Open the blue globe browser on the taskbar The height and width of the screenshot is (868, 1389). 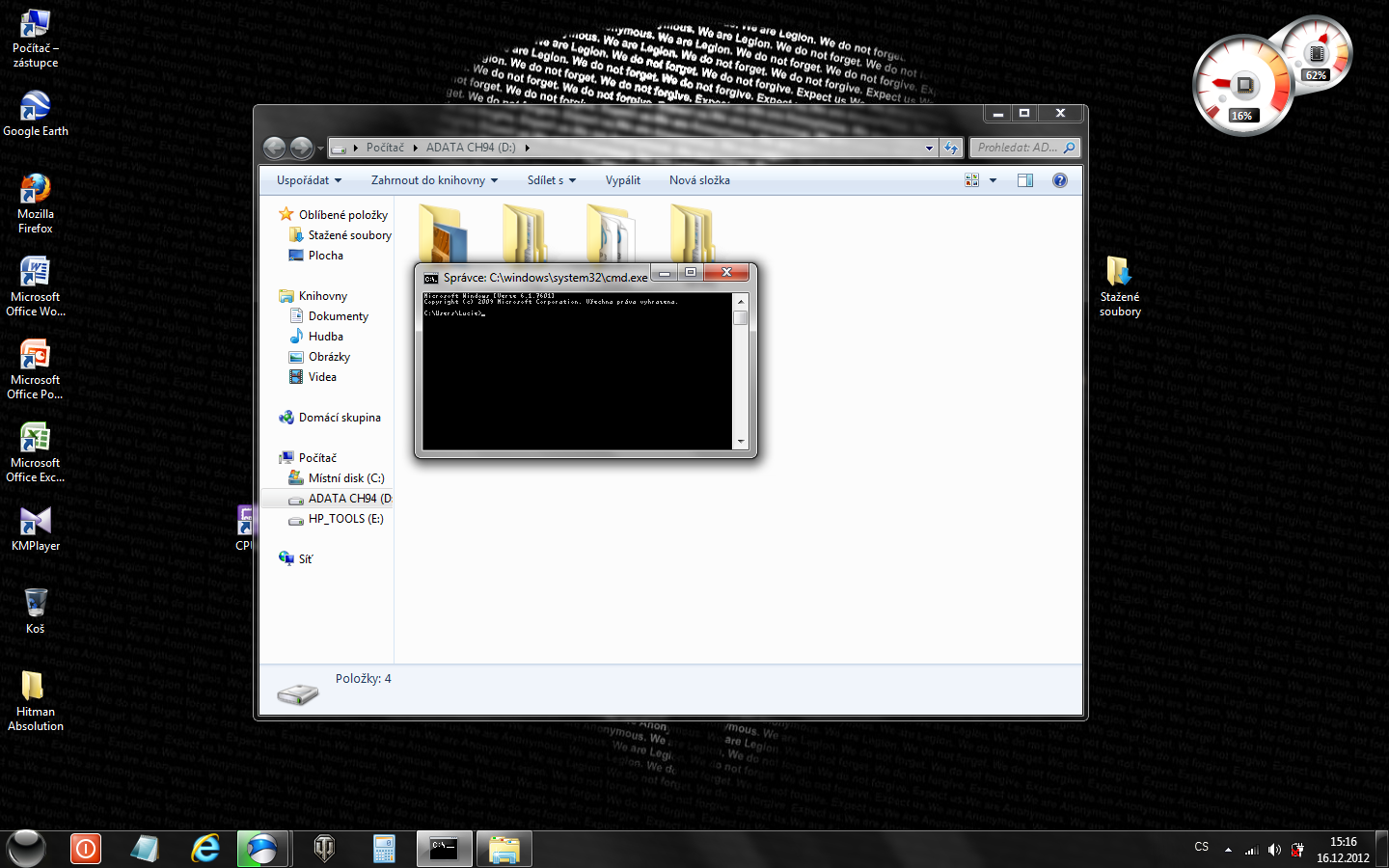tap(262, 850)
